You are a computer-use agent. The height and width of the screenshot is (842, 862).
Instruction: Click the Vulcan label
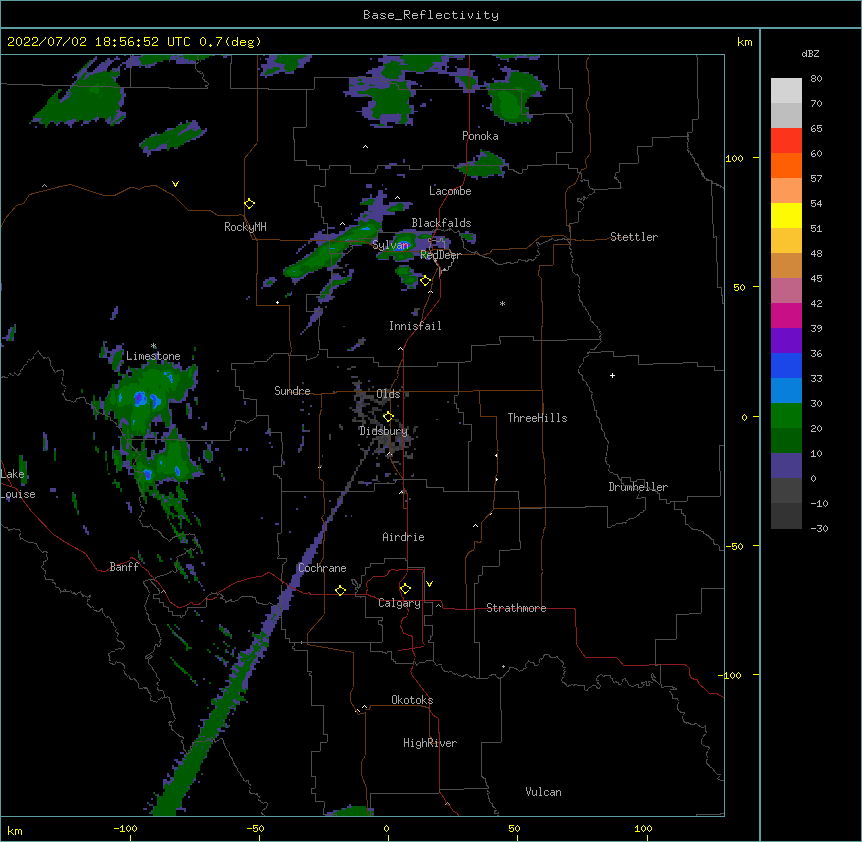tap(543, 792)
